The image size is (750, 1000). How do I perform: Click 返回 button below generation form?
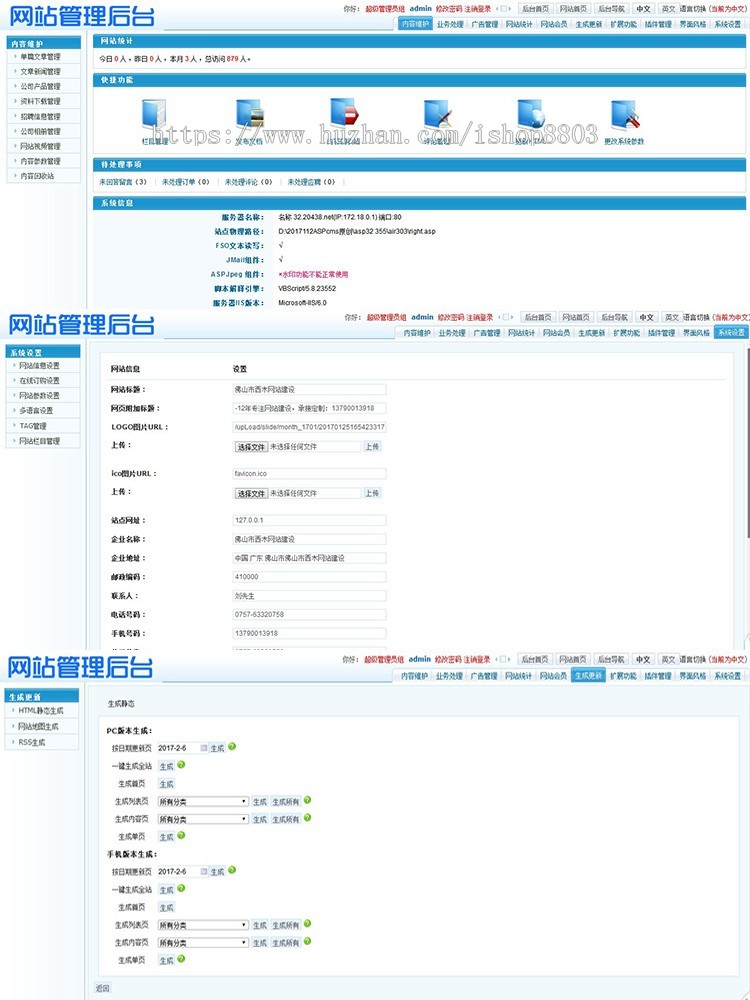coord(102,988)
